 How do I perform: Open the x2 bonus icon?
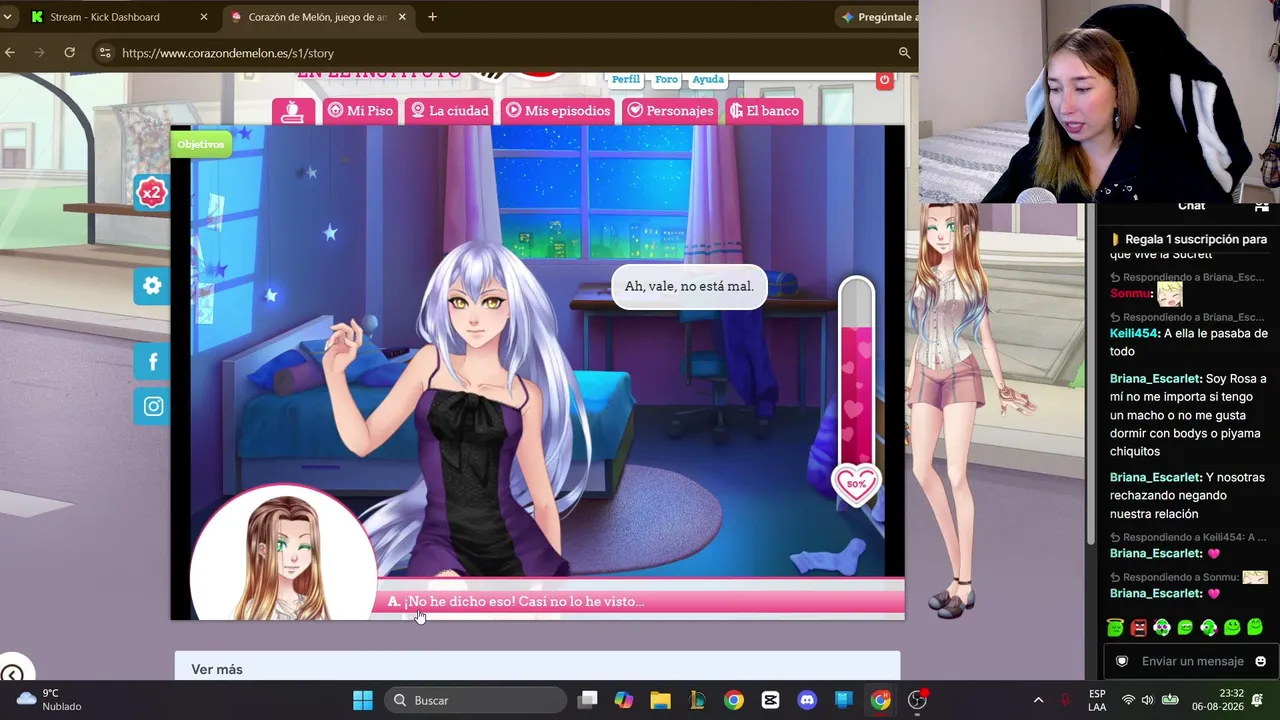(152, 193)
